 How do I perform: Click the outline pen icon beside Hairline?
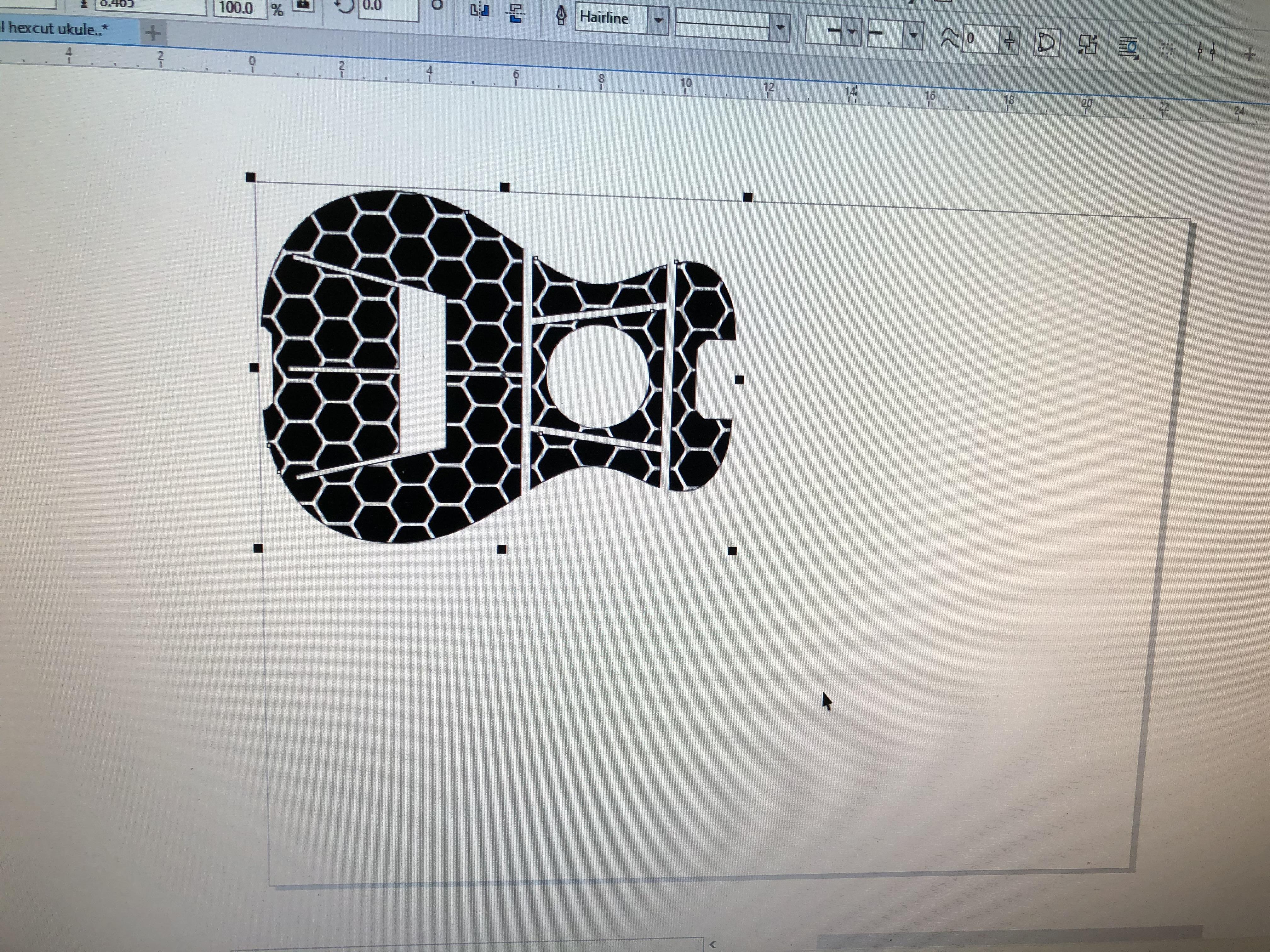pyautogui.click(x=561, y=16)
